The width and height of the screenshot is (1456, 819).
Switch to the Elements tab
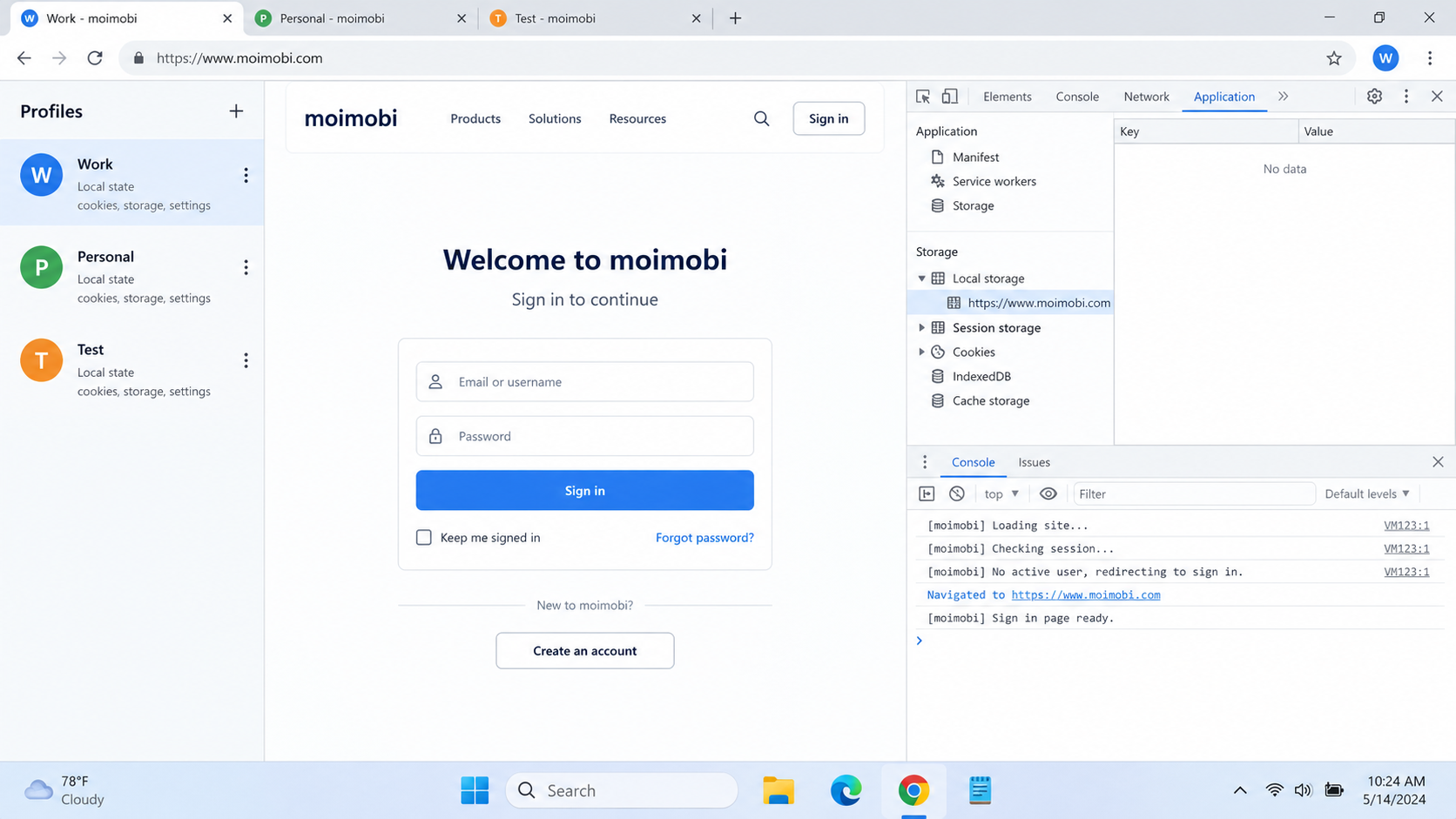point(1008,97)
